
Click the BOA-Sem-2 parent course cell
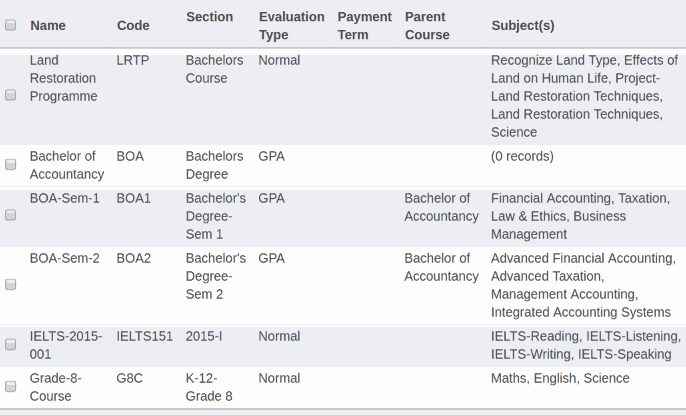(441, 267)
